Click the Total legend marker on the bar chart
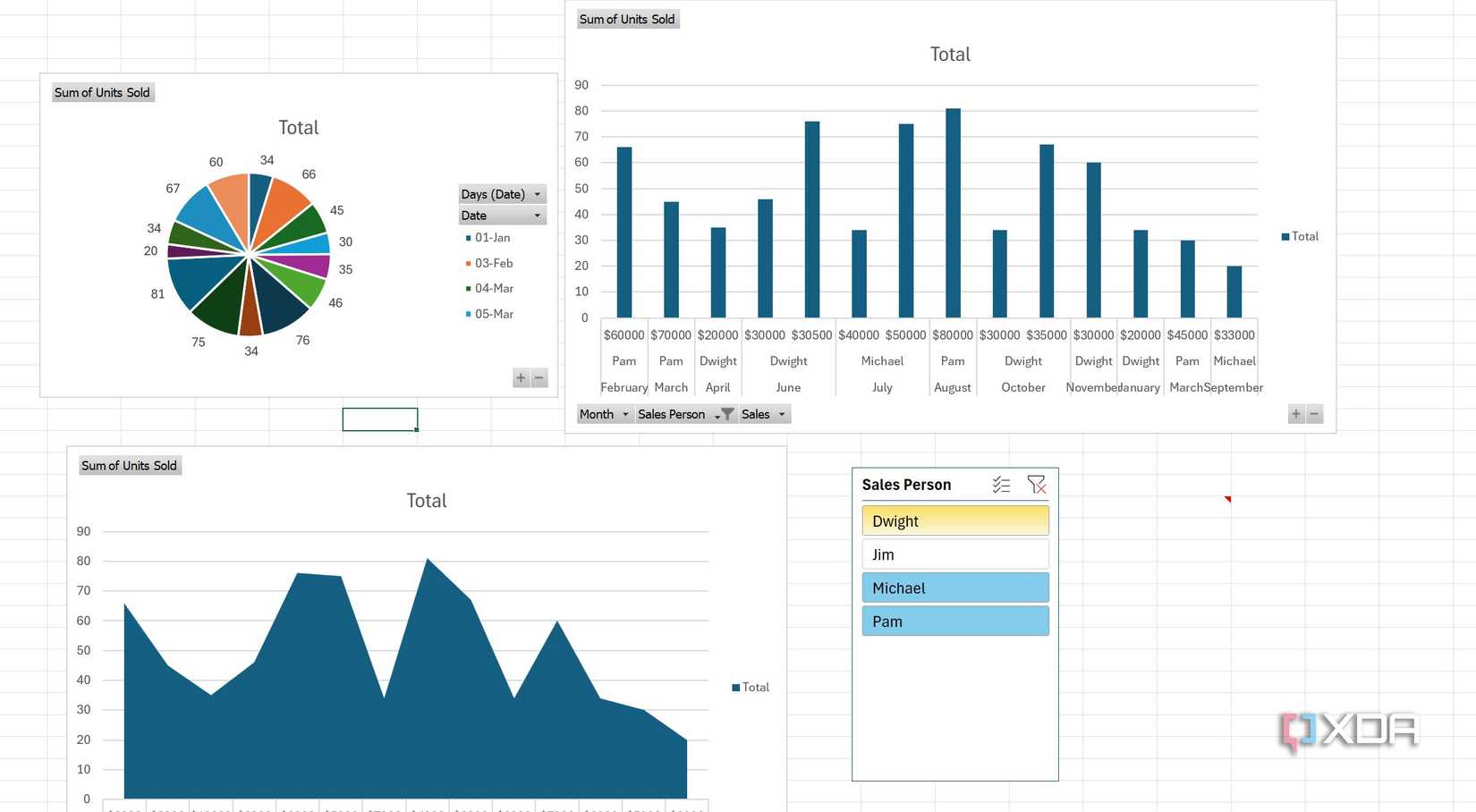 coord(1284,236)
